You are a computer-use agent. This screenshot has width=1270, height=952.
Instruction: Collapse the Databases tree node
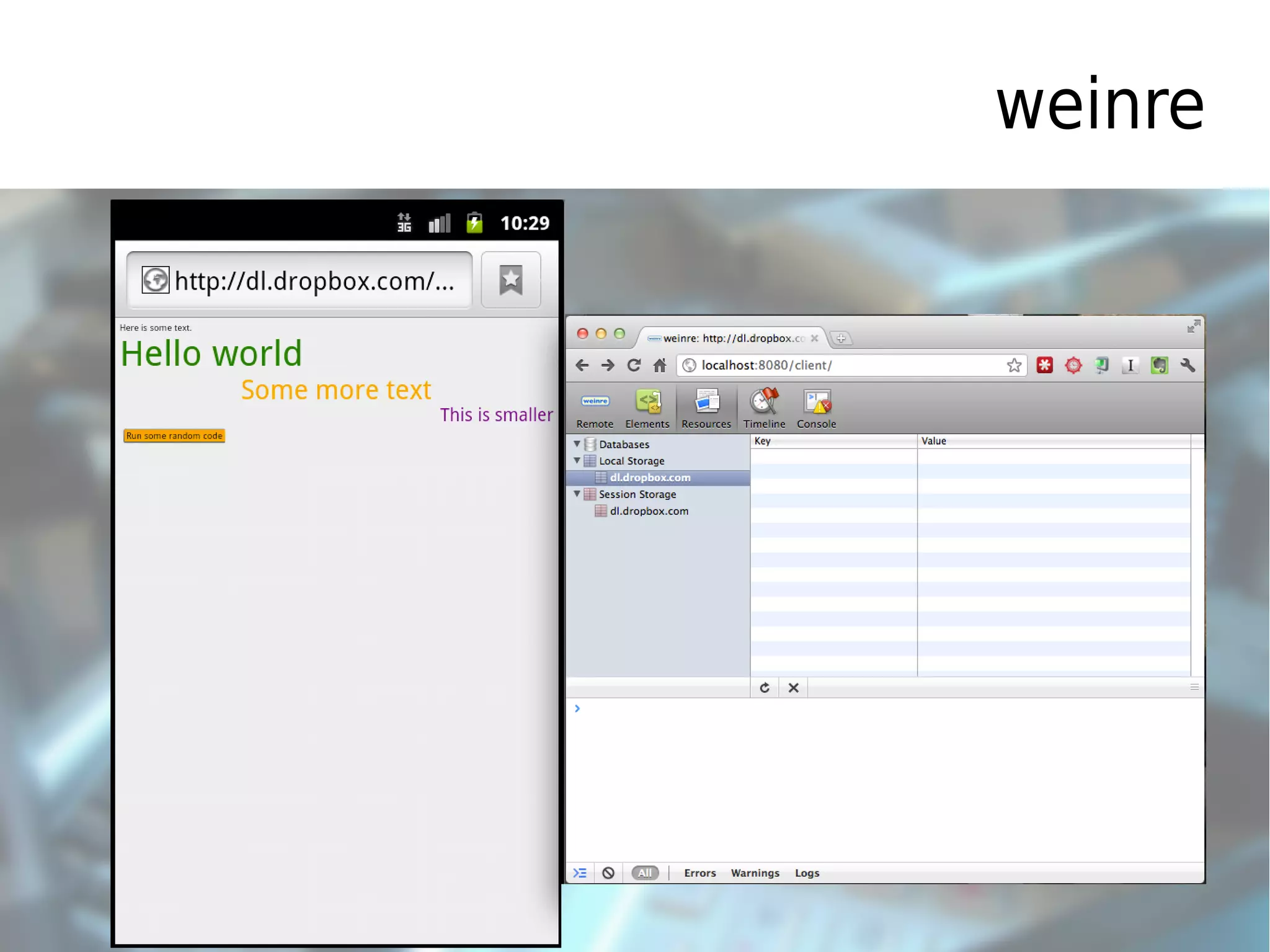pyautogui.click(x=577, y=444)
